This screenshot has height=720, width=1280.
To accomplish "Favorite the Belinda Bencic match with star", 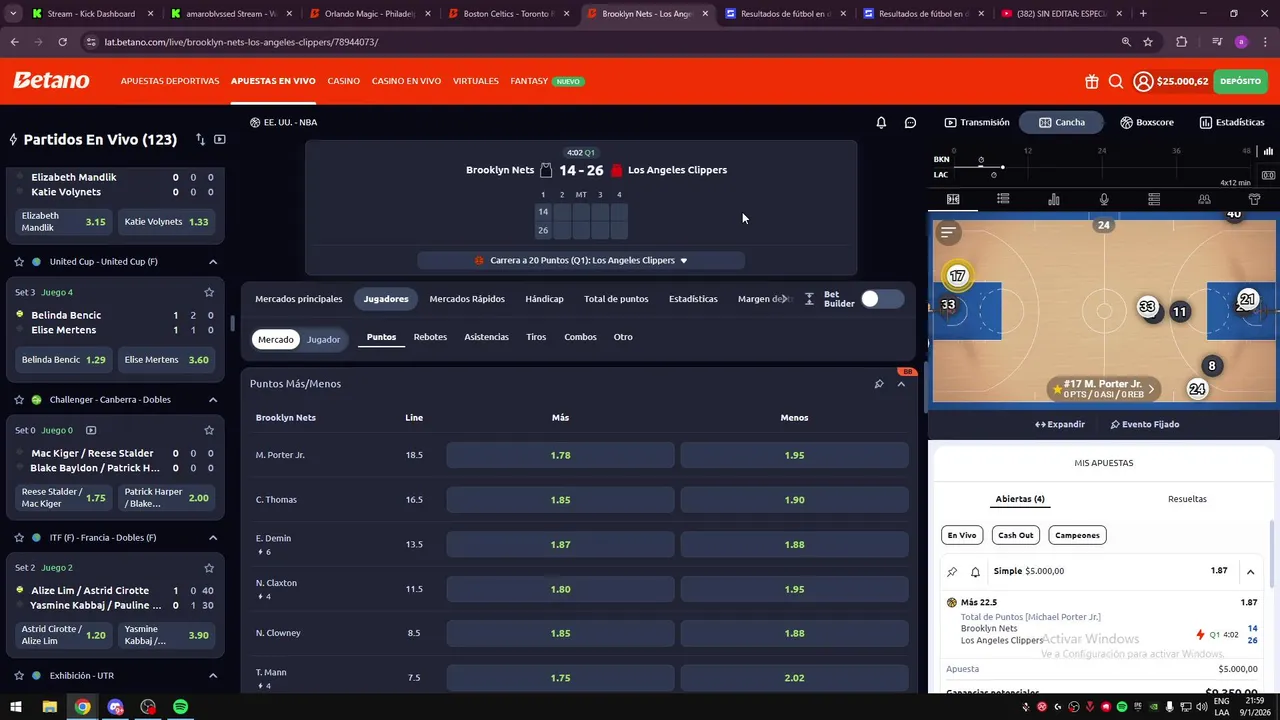I will (x=209, y=292).
